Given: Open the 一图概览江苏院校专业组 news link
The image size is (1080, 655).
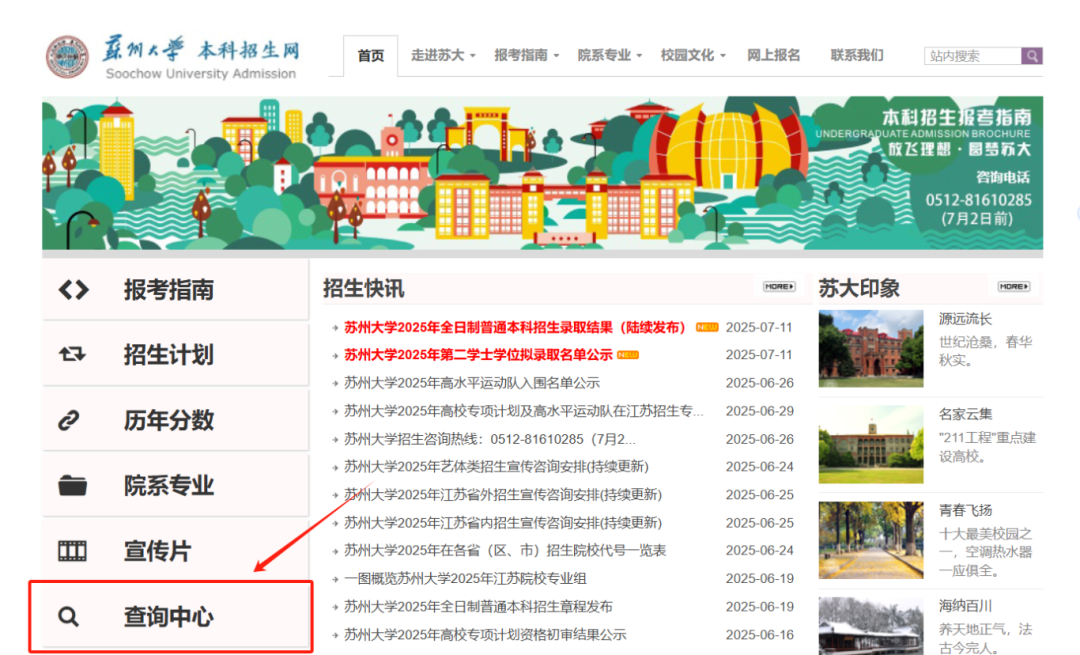Looking at the screenshot, I should (465, 579).
